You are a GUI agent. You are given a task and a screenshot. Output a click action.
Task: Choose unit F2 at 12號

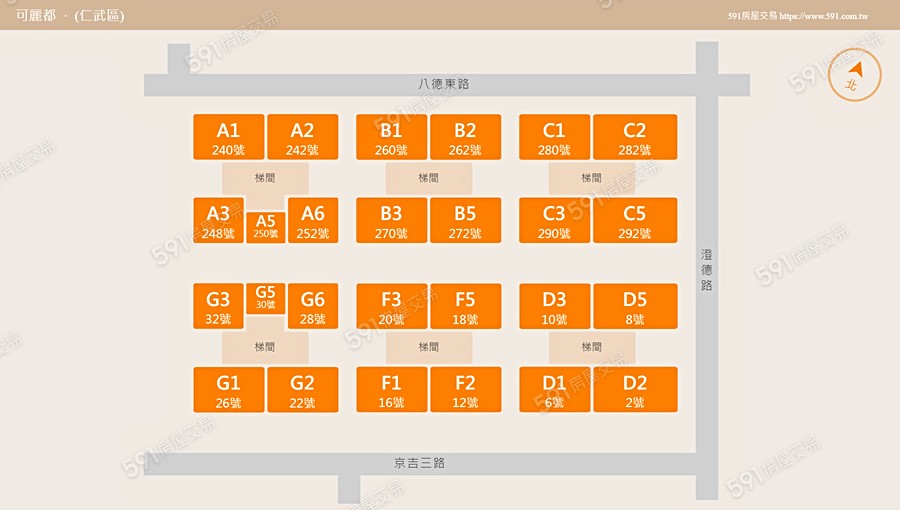click(x=465, y=390)
